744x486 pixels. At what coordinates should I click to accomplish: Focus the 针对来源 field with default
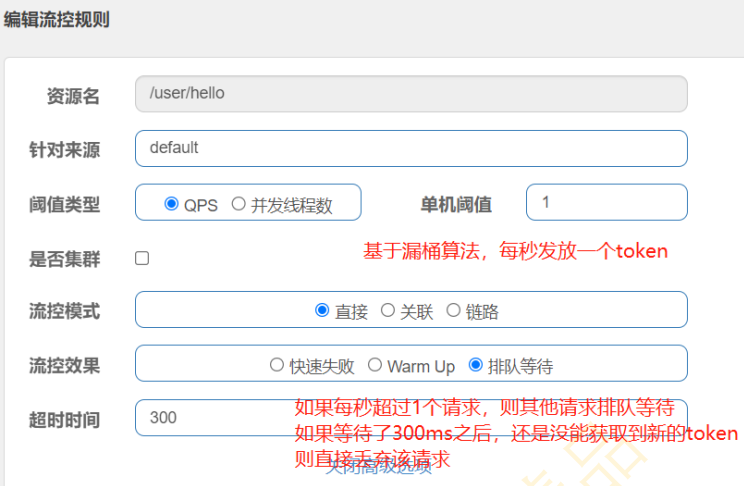click(x=410, y=148)
